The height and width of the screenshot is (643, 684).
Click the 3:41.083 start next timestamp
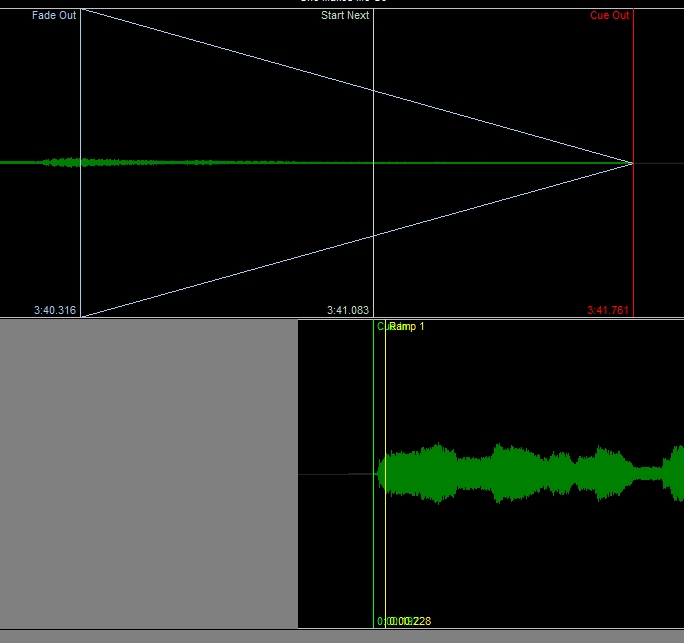coord(348,310)
